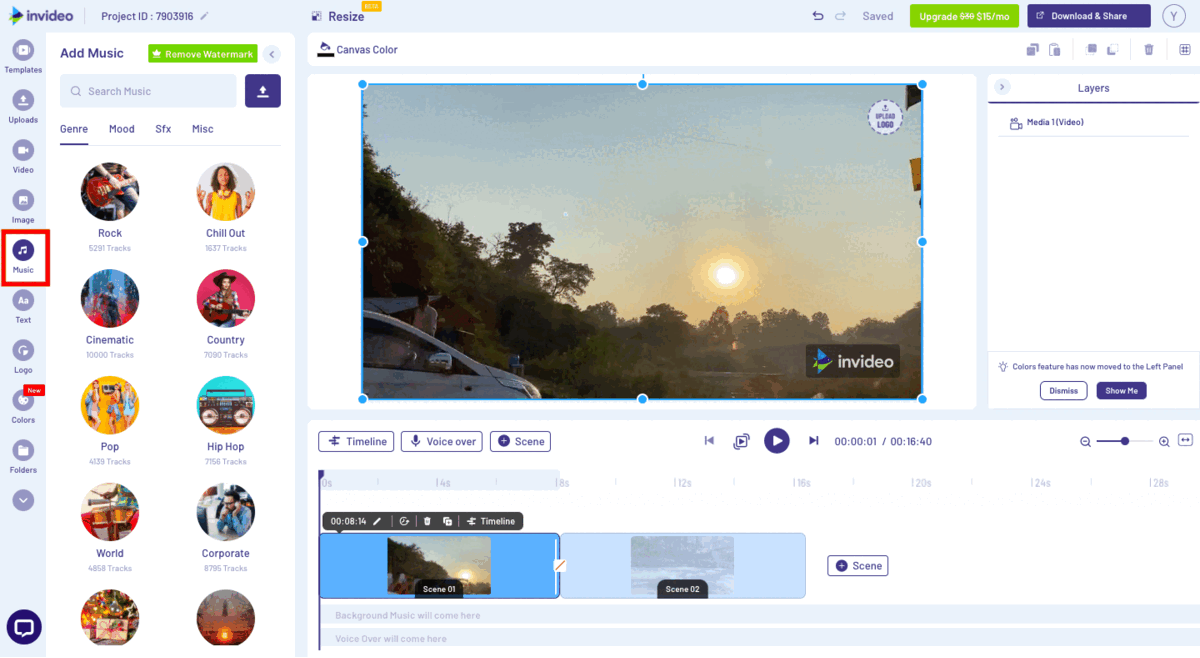Click the Logo icon in the left sidebar
Viewport: 1200px width, 658px height.
pyautogui.click(x=23, y=355)
